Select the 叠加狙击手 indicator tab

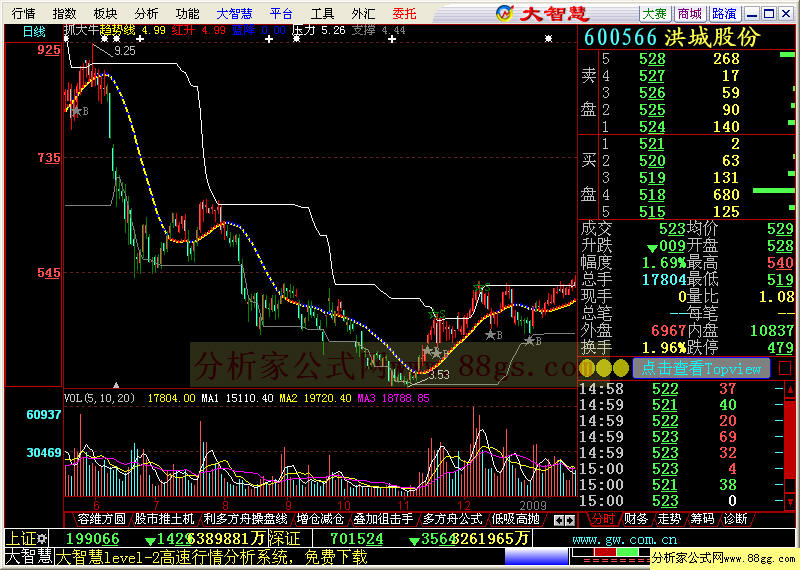point(383,519)
